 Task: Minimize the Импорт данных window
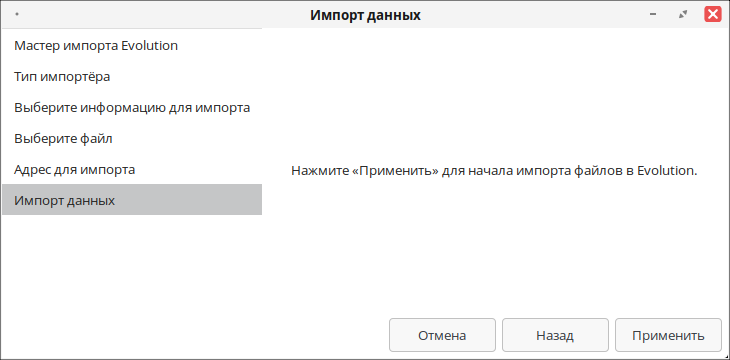[653, 14]
